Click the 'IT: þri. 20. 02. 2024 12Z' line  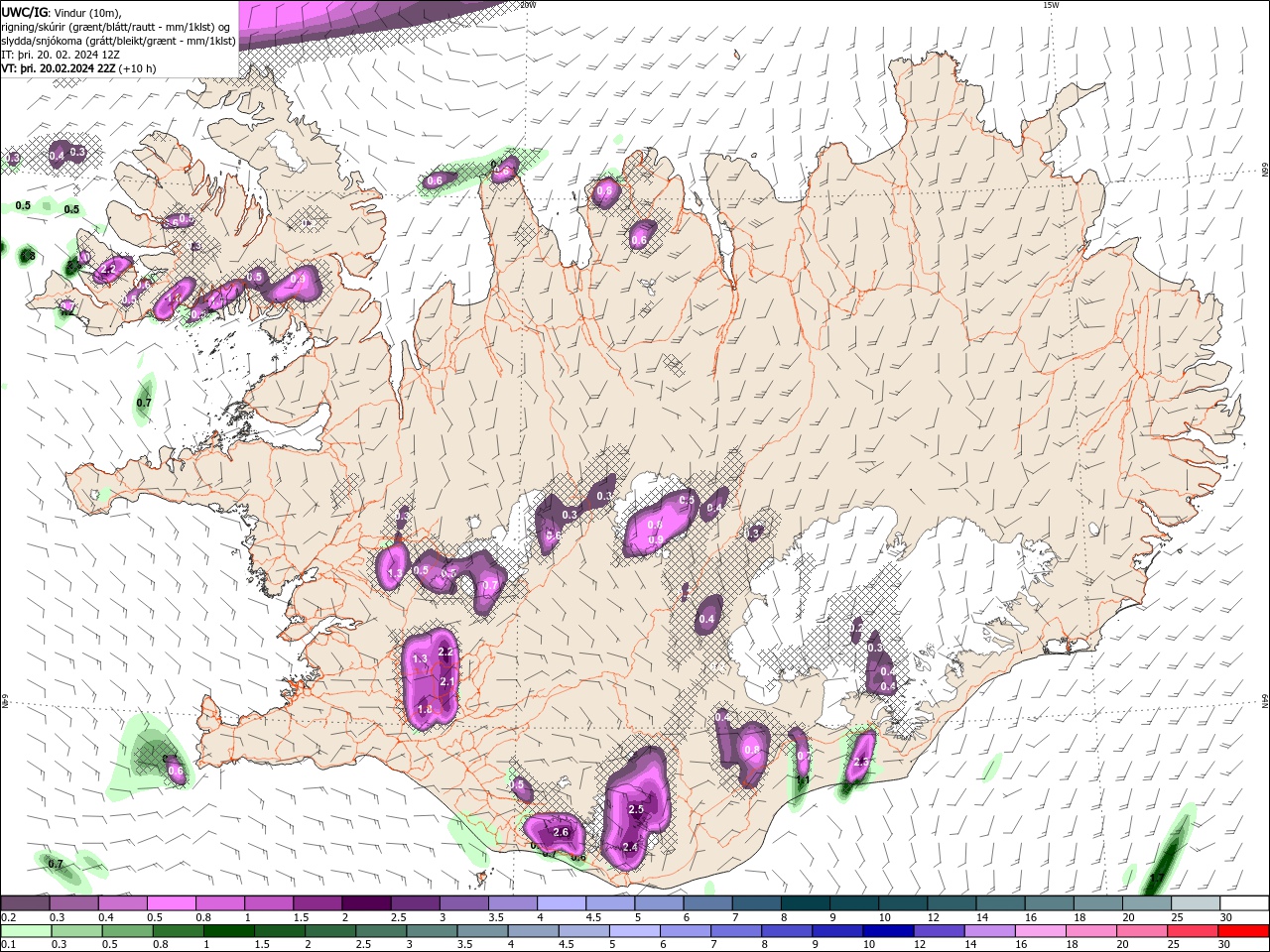tap(61, 55)
